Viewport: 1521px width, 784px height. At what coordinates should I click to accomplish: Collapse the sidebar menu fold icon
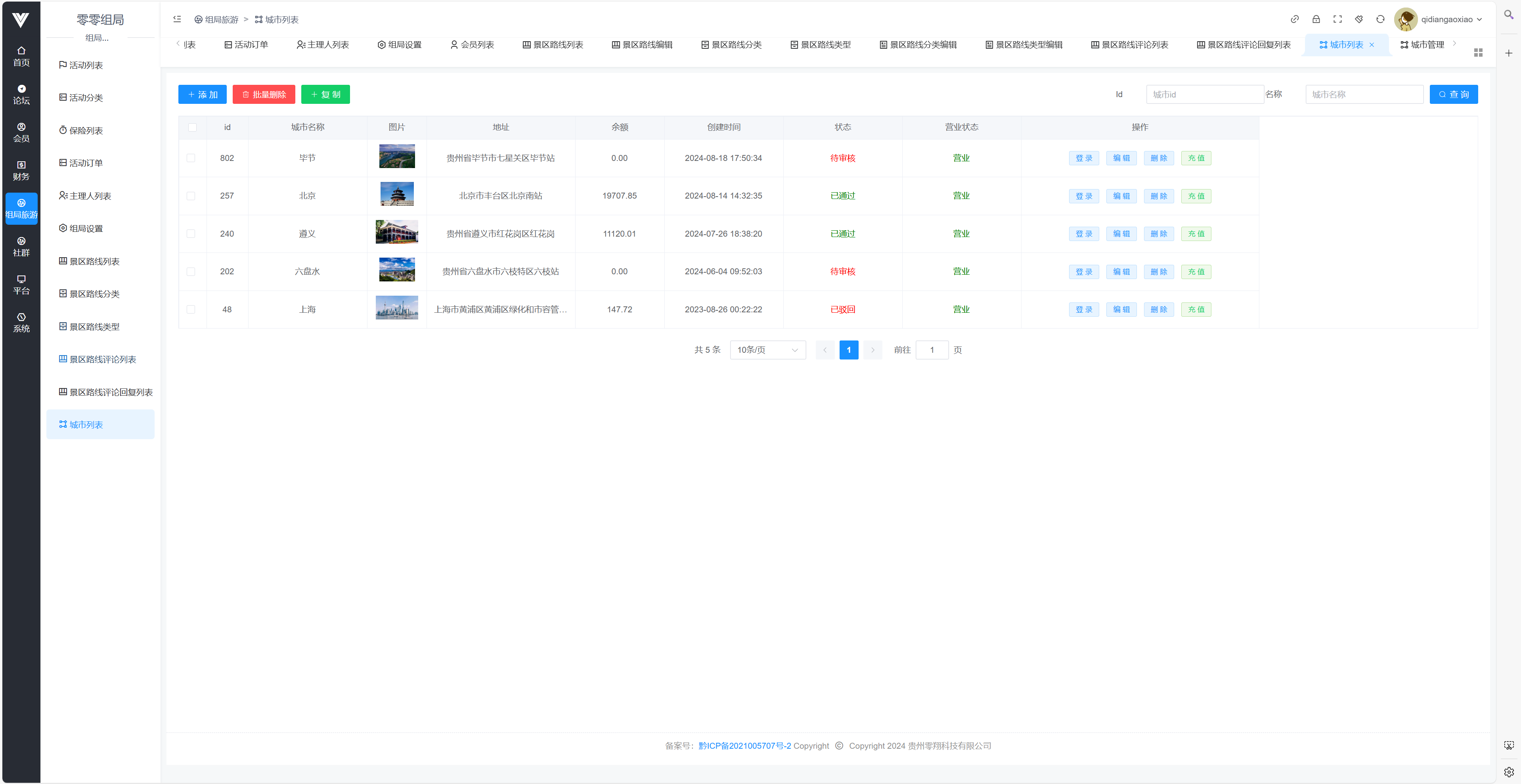[177, 19]
